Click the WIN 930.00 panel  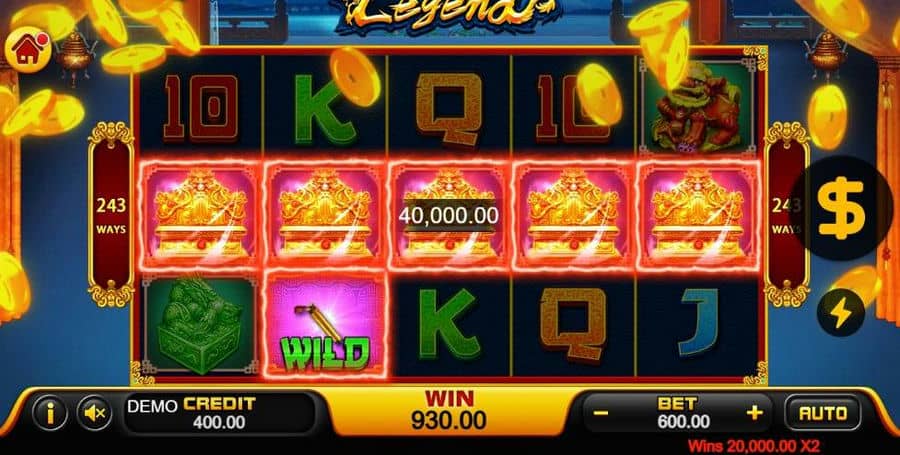point(449,411)
